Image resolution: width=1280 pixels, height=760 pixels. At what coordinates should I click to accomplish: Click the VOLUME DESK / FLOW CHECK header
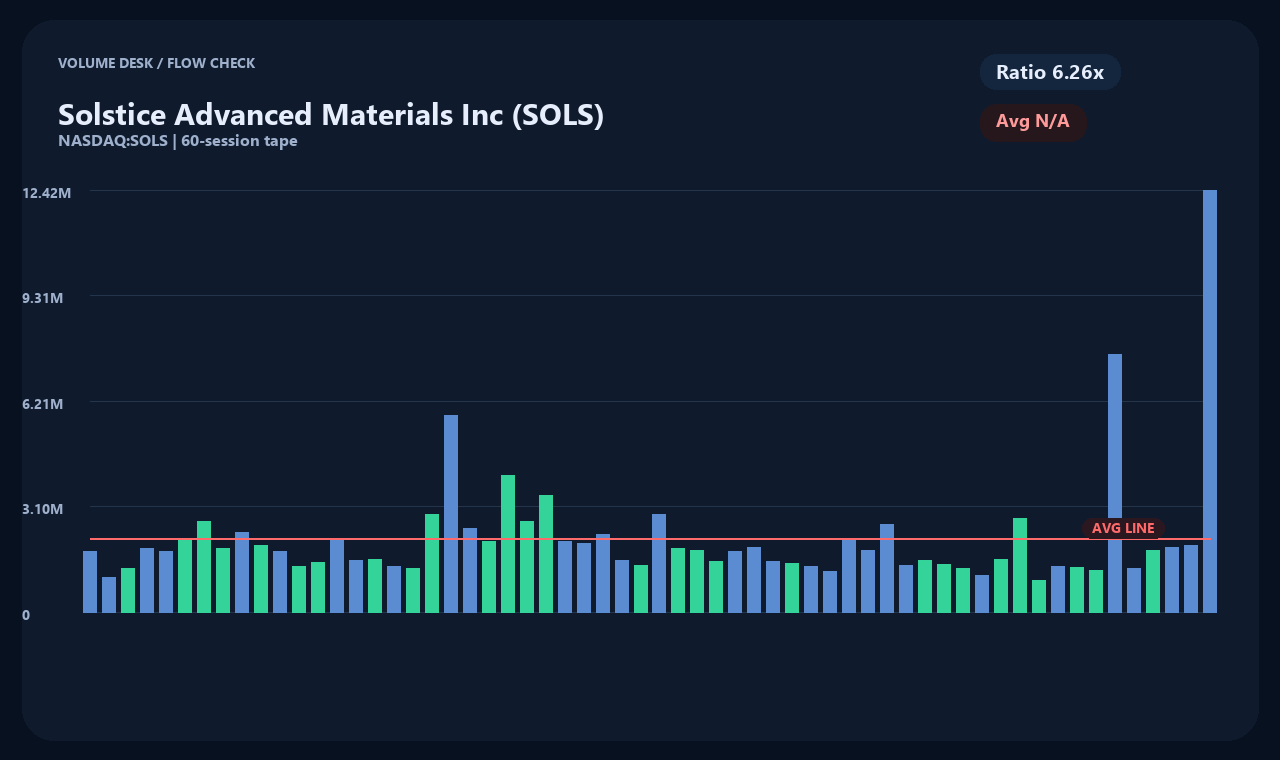[156, 63]
